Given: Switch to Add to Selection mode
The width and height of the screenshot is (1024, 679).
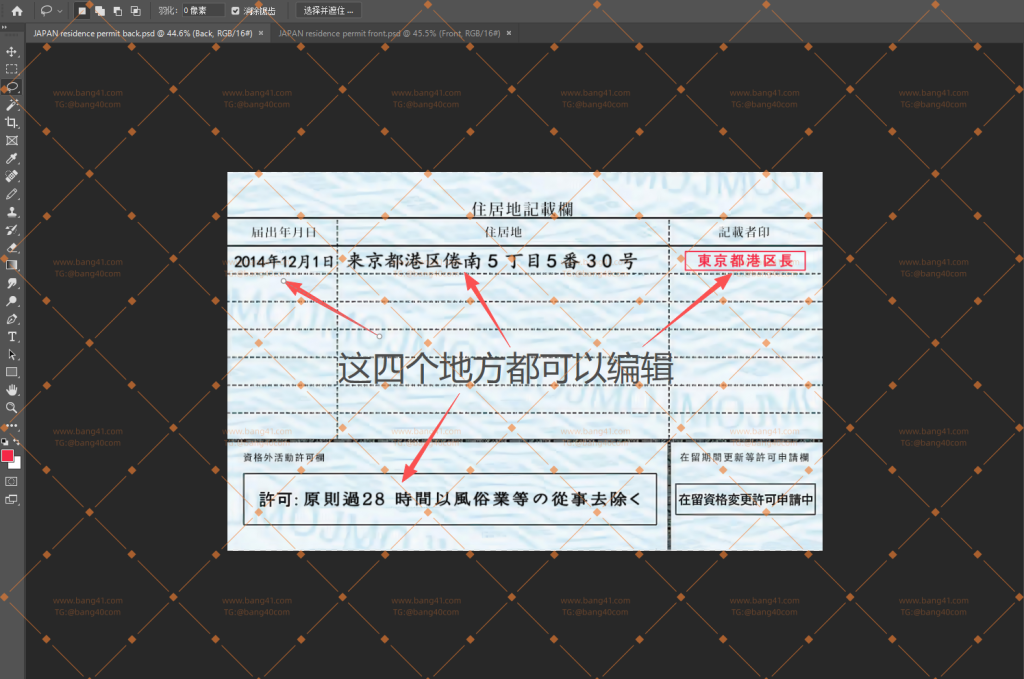Looking at the screenshot, I should pyautogui.click(x=100, y=10).
